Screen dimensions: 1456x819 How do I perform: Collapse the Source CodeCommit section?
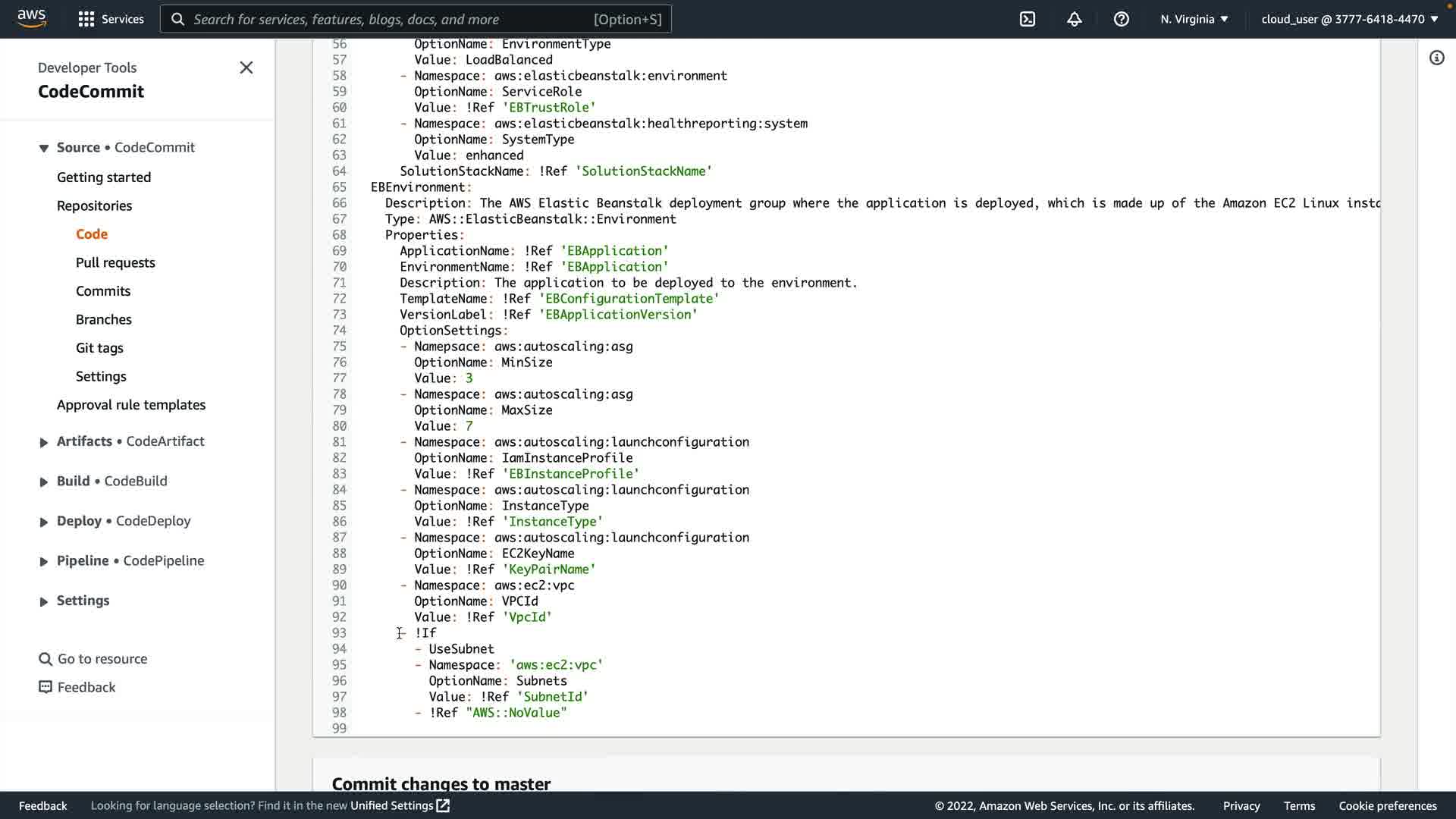[44, 148]
